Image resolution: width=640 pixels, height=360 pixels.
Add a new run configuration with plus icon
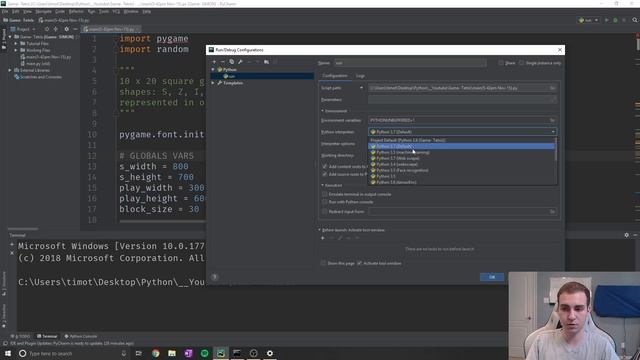coord(214,62)
